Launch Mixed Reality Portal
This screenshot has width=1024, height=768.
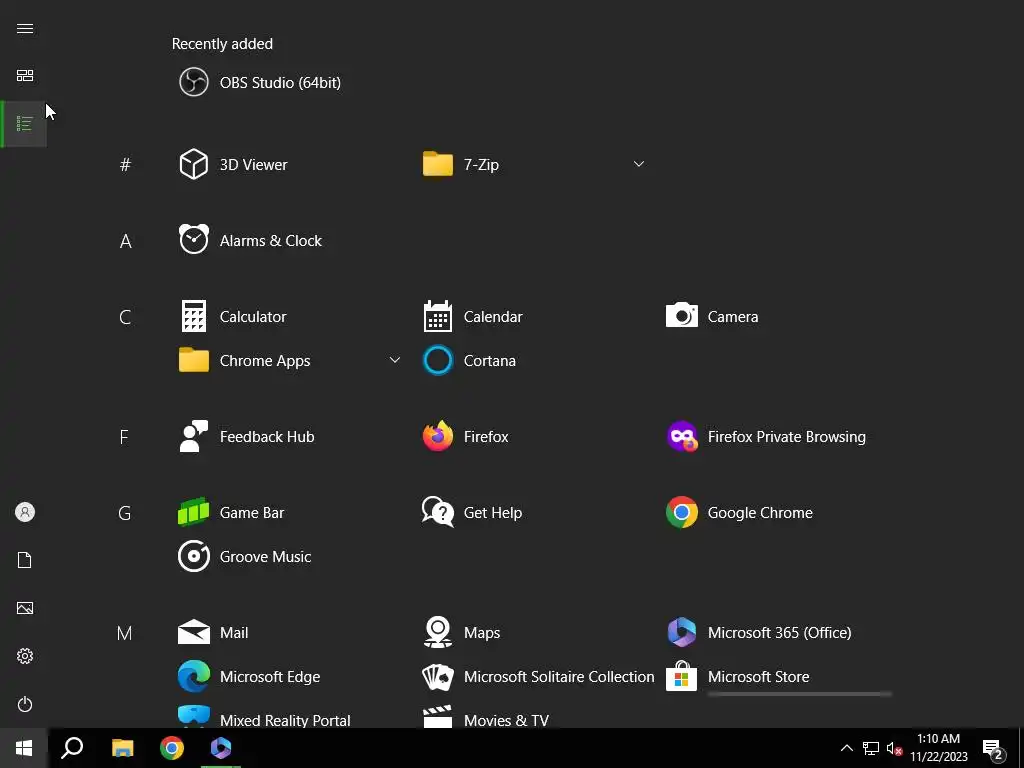(x=264, y=717)
